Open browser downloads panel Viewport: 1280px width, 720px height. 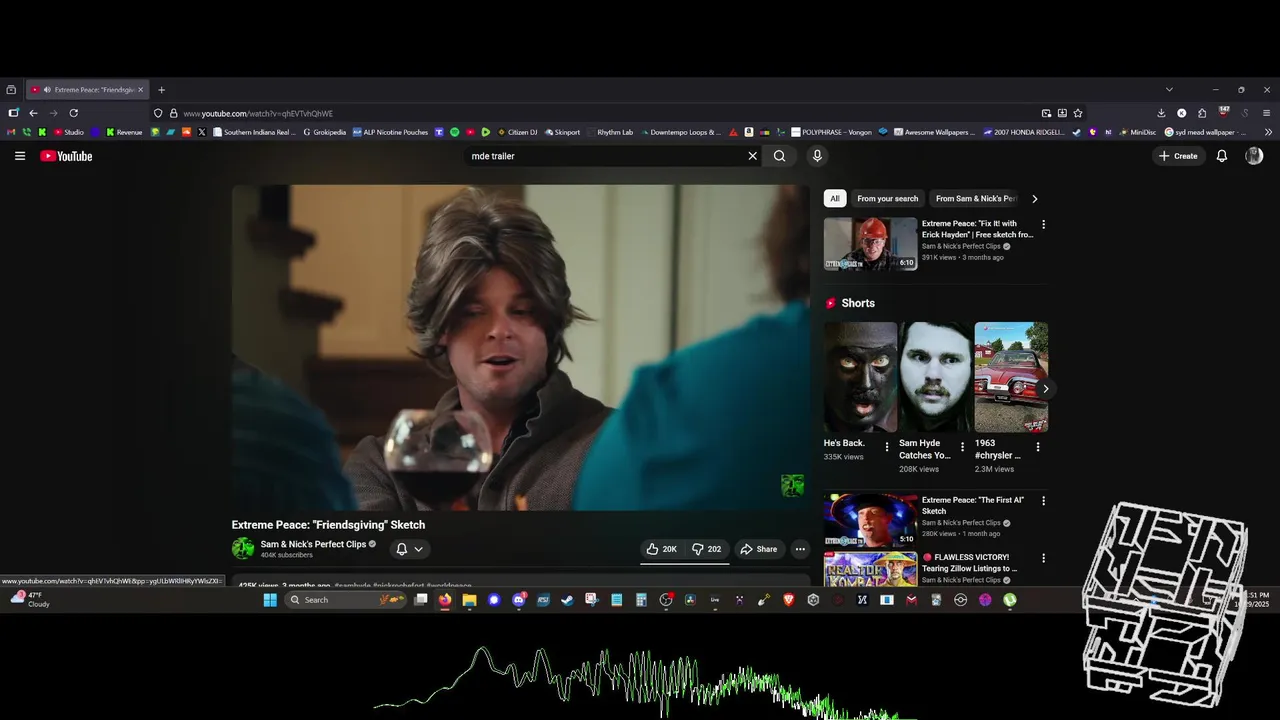point(1161,113)
